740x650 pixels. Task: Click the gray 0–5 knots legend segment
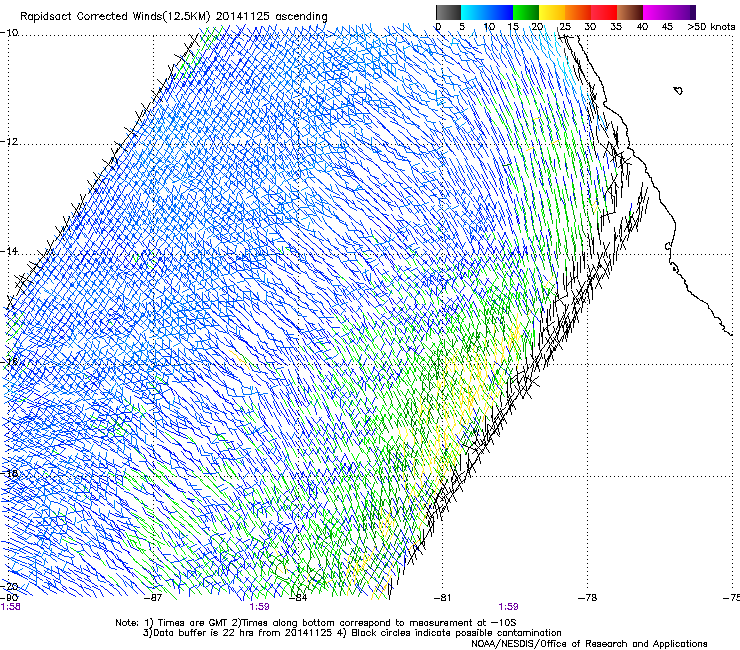[448, 12]
